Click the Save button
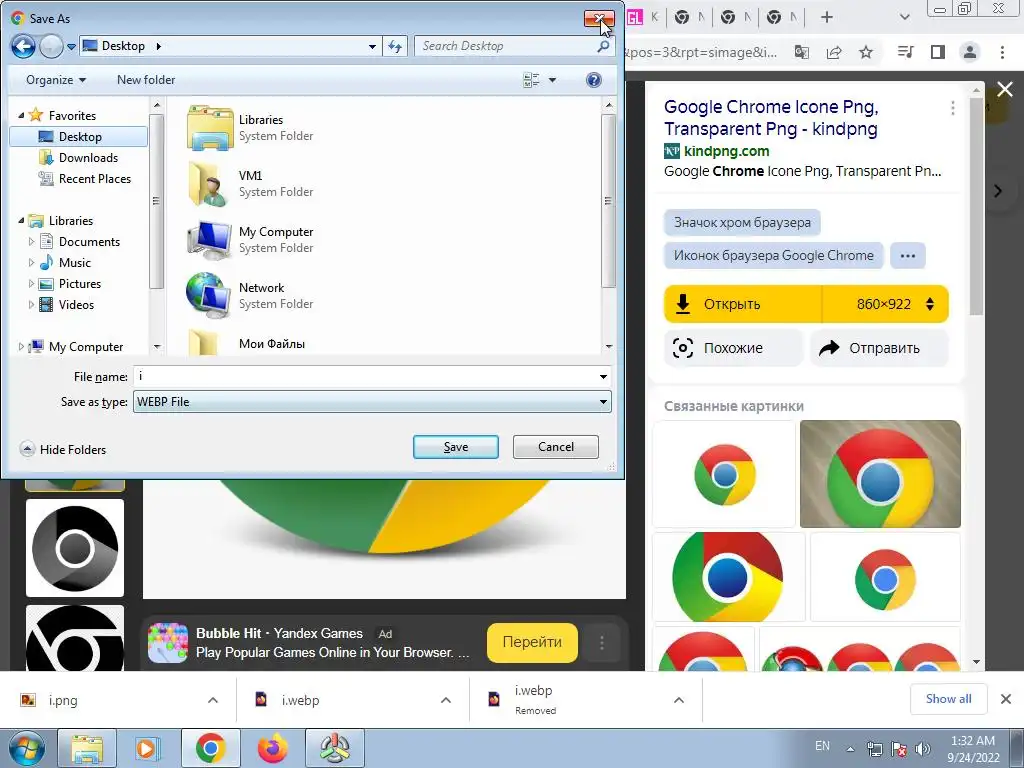Viewport: 1024px width, 768px height. [456, 447]
